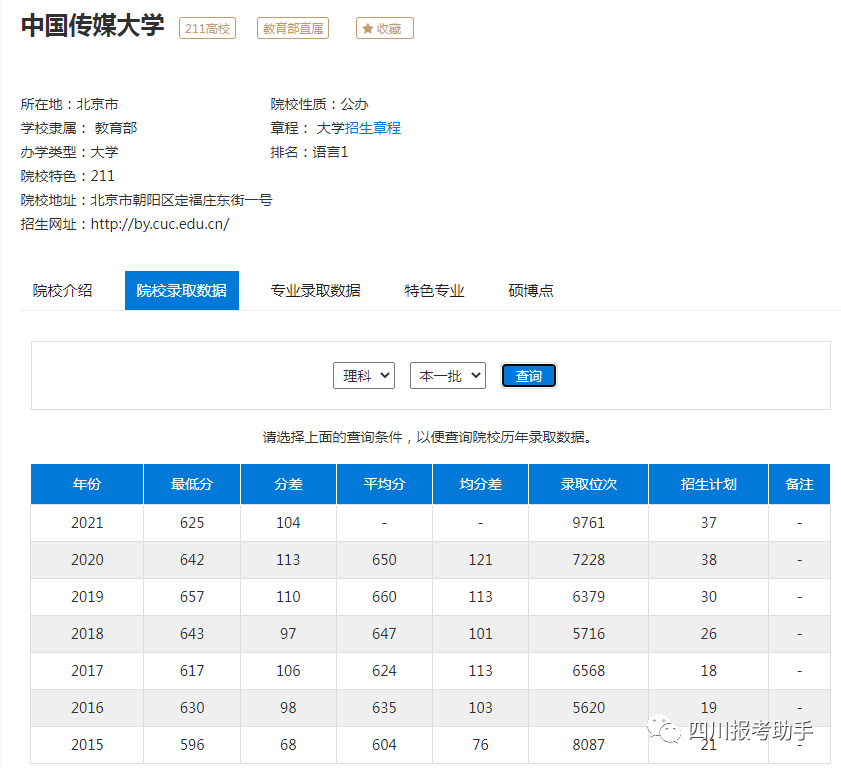Select the 院校录取数据 tab
841x768 pixels.
[x=182, y=291]
